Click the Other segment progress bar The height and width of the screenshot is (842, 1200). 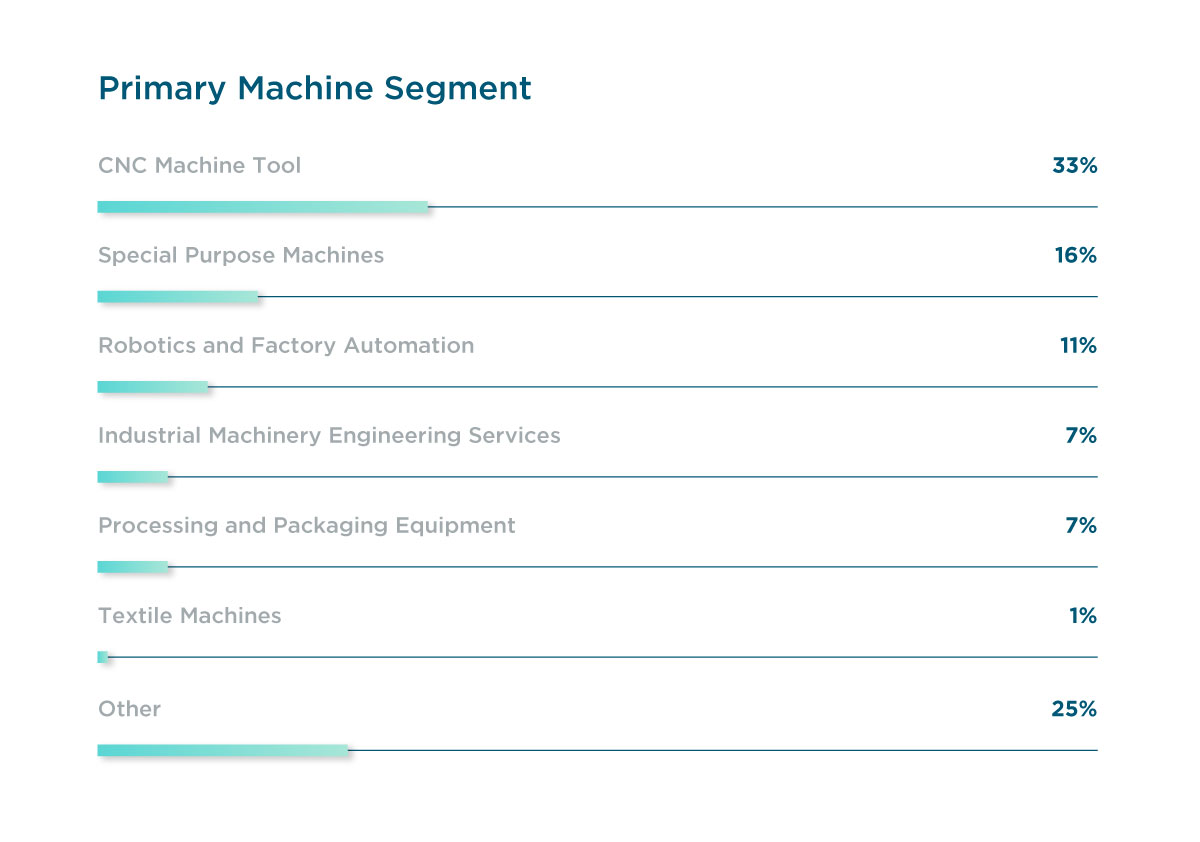click(223, 750)
